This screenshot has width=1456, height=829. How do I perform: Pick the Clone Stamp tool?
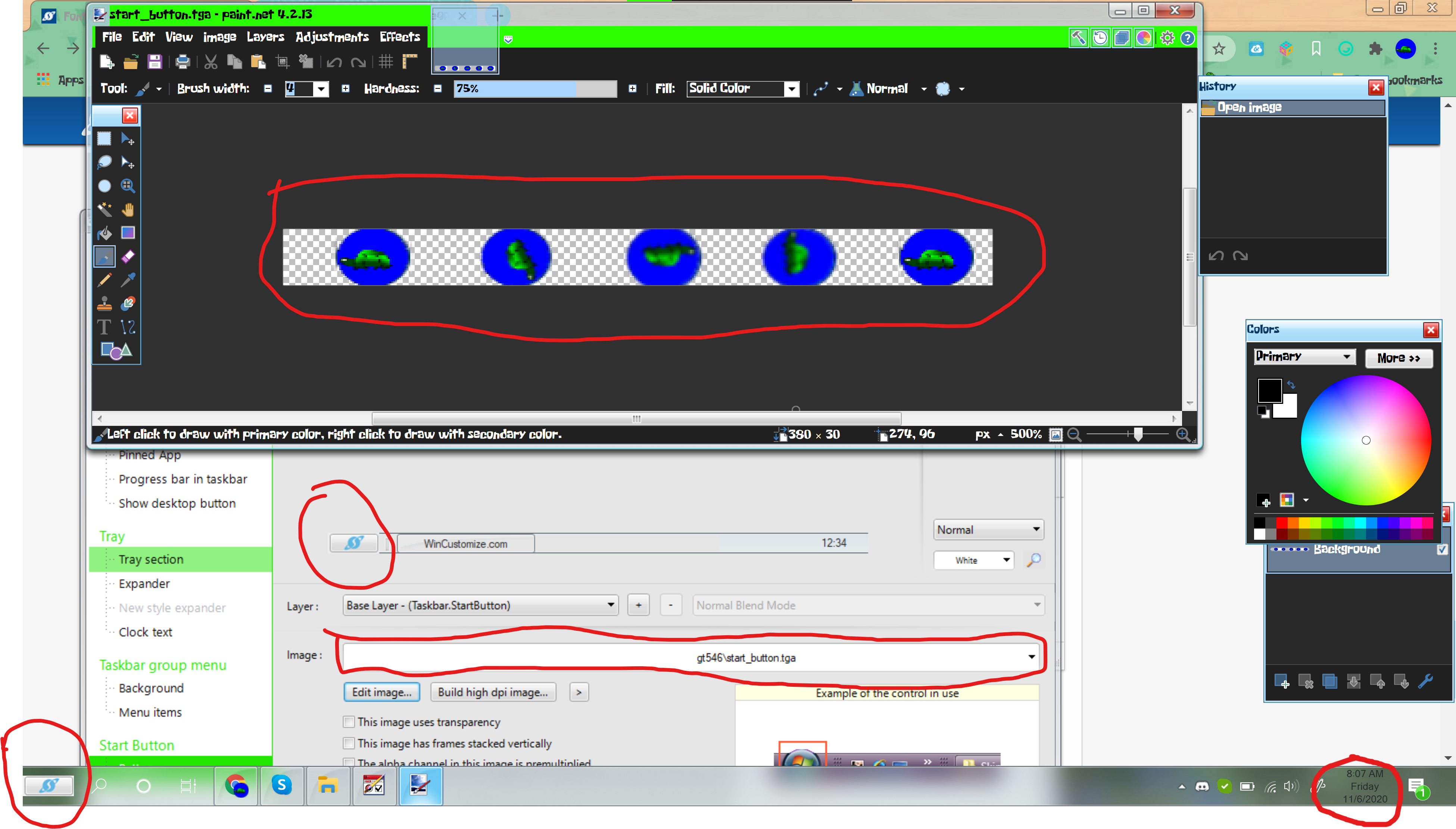(104, 303)
